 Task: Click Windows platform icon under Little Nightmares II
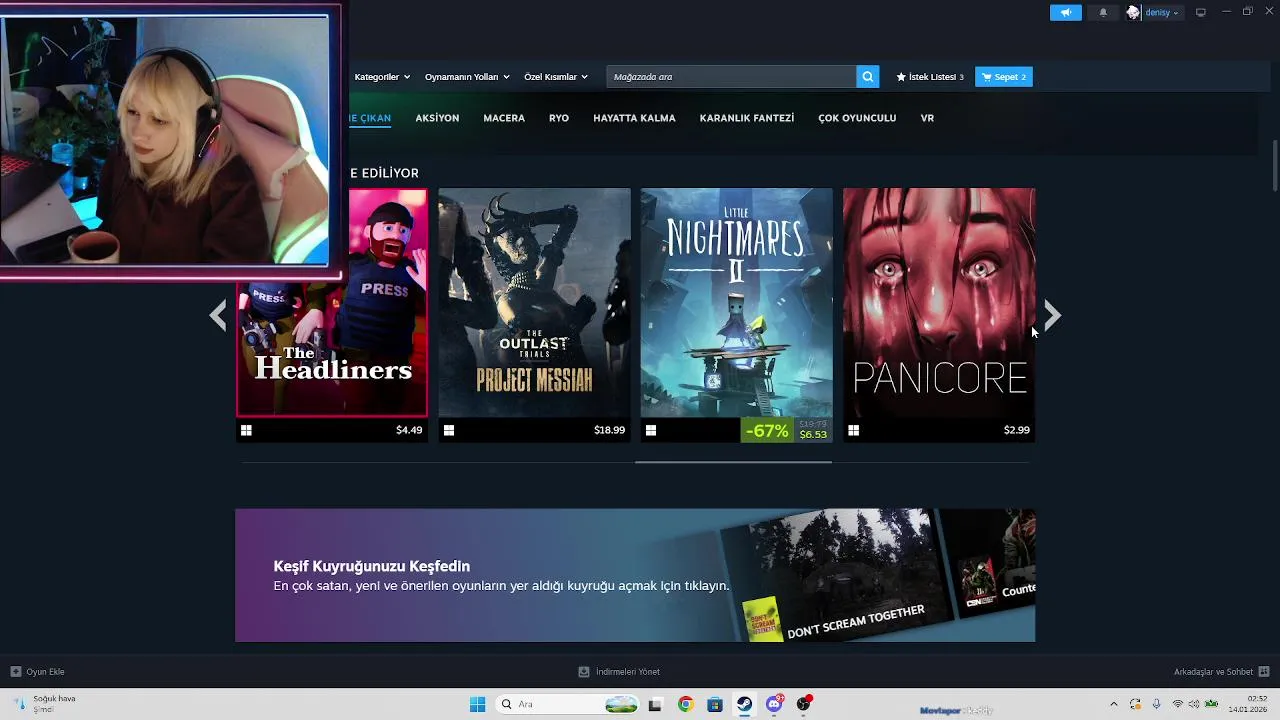click(x=651, y=431)
